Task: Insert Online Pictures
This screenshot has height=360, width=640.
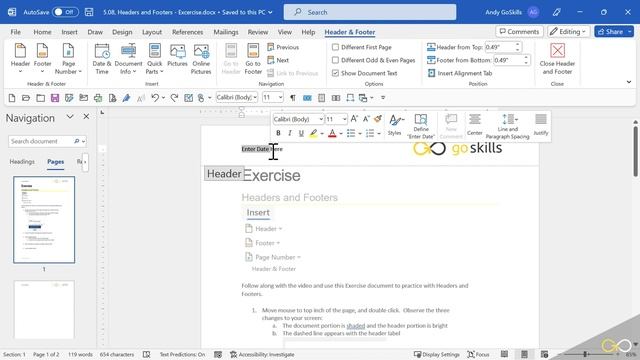Action: click(x=201, y=58)
